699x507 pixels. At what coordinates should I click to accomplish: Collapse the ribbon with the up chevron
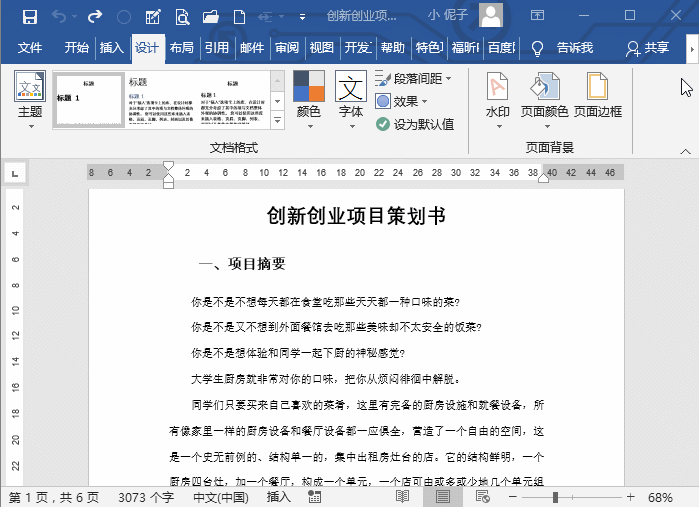pyautogui.click(x=685, y=152)
